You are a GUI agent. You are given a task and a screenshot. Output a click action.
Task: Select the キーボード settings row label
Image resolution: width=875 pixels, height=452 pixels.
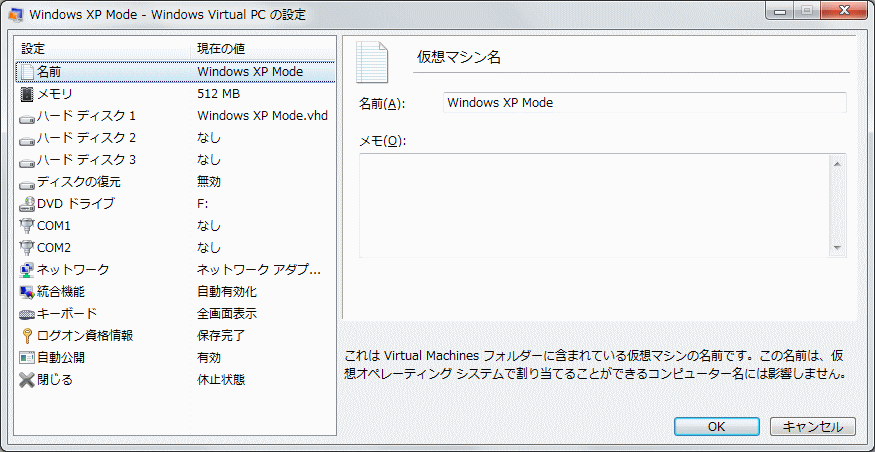coord(67,314)
